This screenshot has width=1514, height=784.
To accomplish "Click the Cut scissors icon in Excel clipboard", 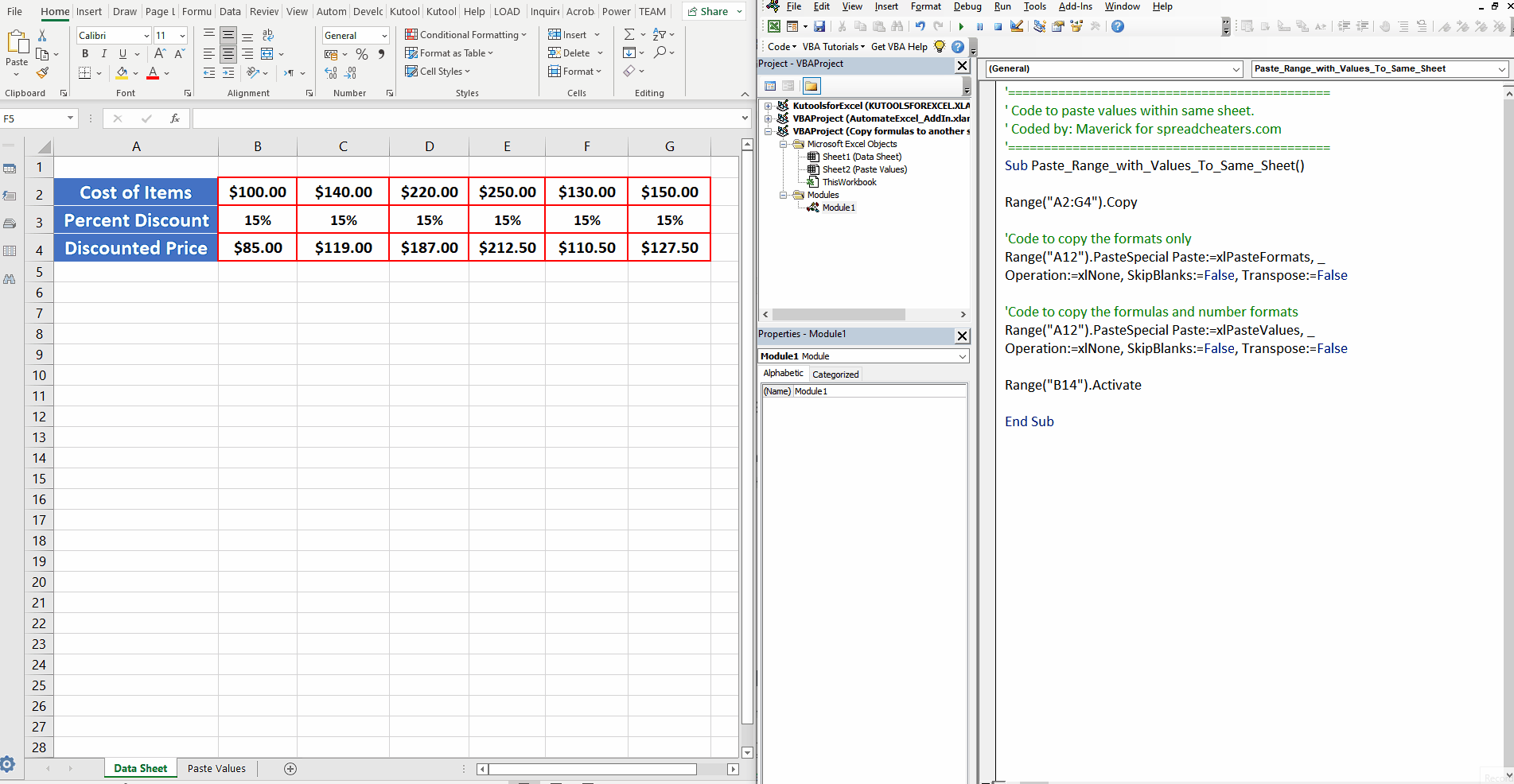I will [x=42, y=36].
